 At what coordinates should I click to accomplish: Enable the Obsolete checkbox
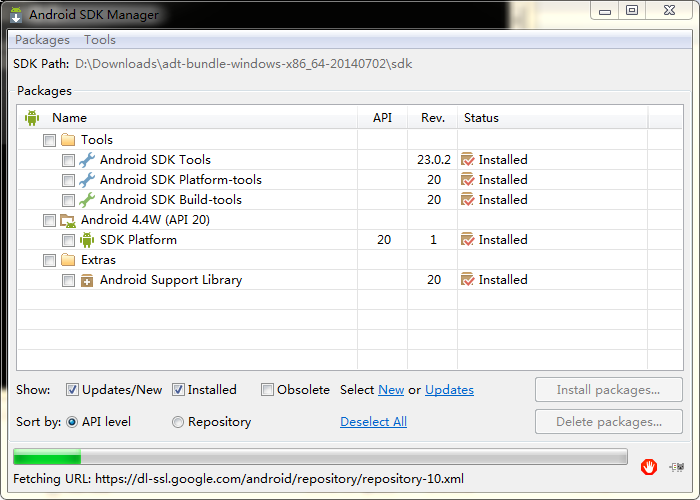(267, 390)
